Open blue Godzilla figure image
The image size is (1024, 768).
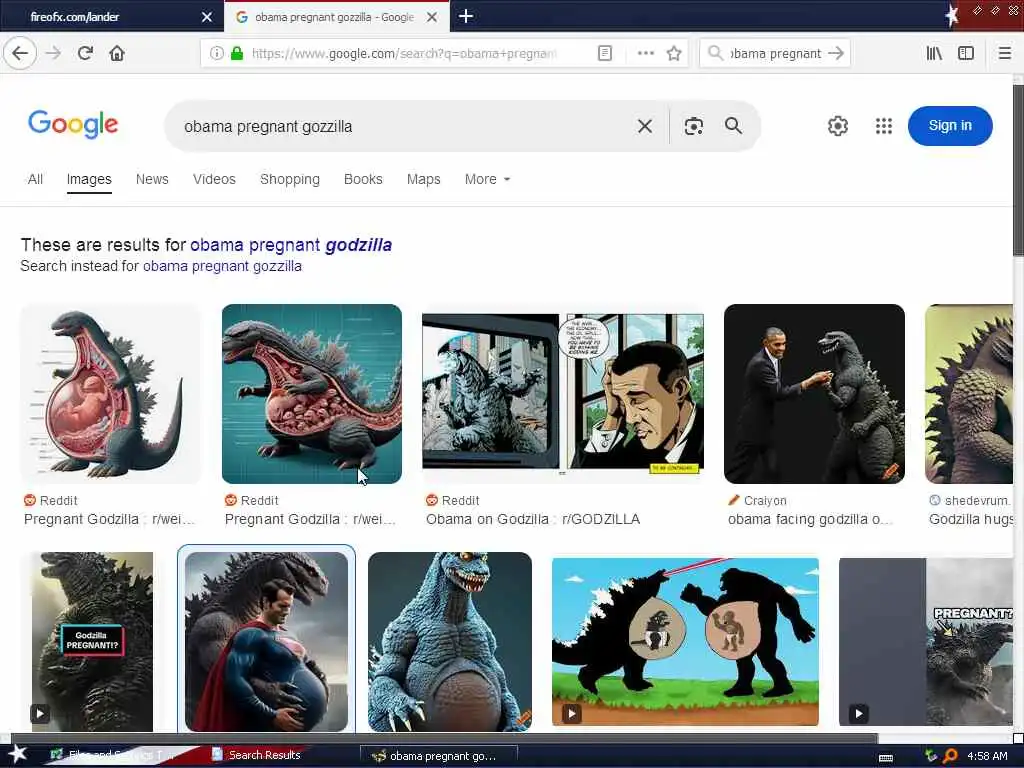tap(450, 642)
